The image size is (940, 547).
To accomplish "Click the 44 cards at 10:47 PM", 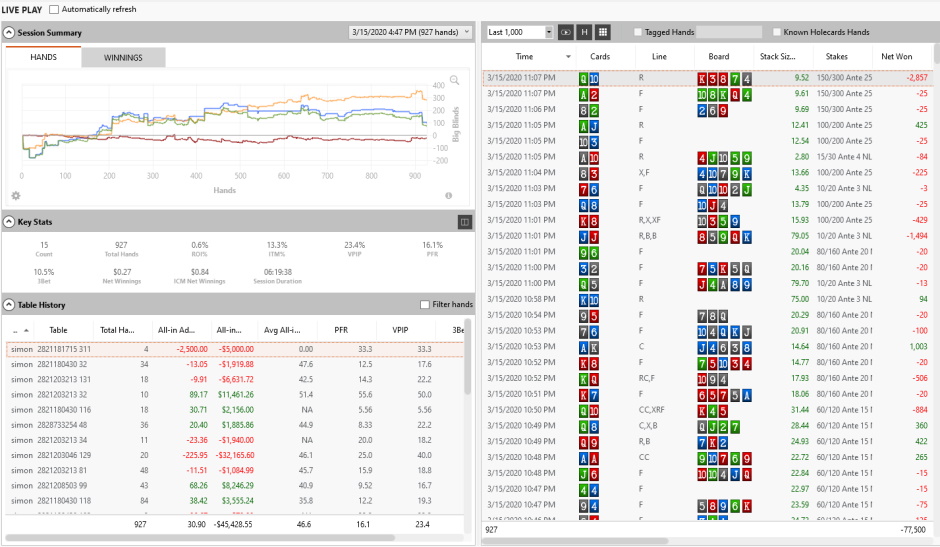I will coord(589,490).
